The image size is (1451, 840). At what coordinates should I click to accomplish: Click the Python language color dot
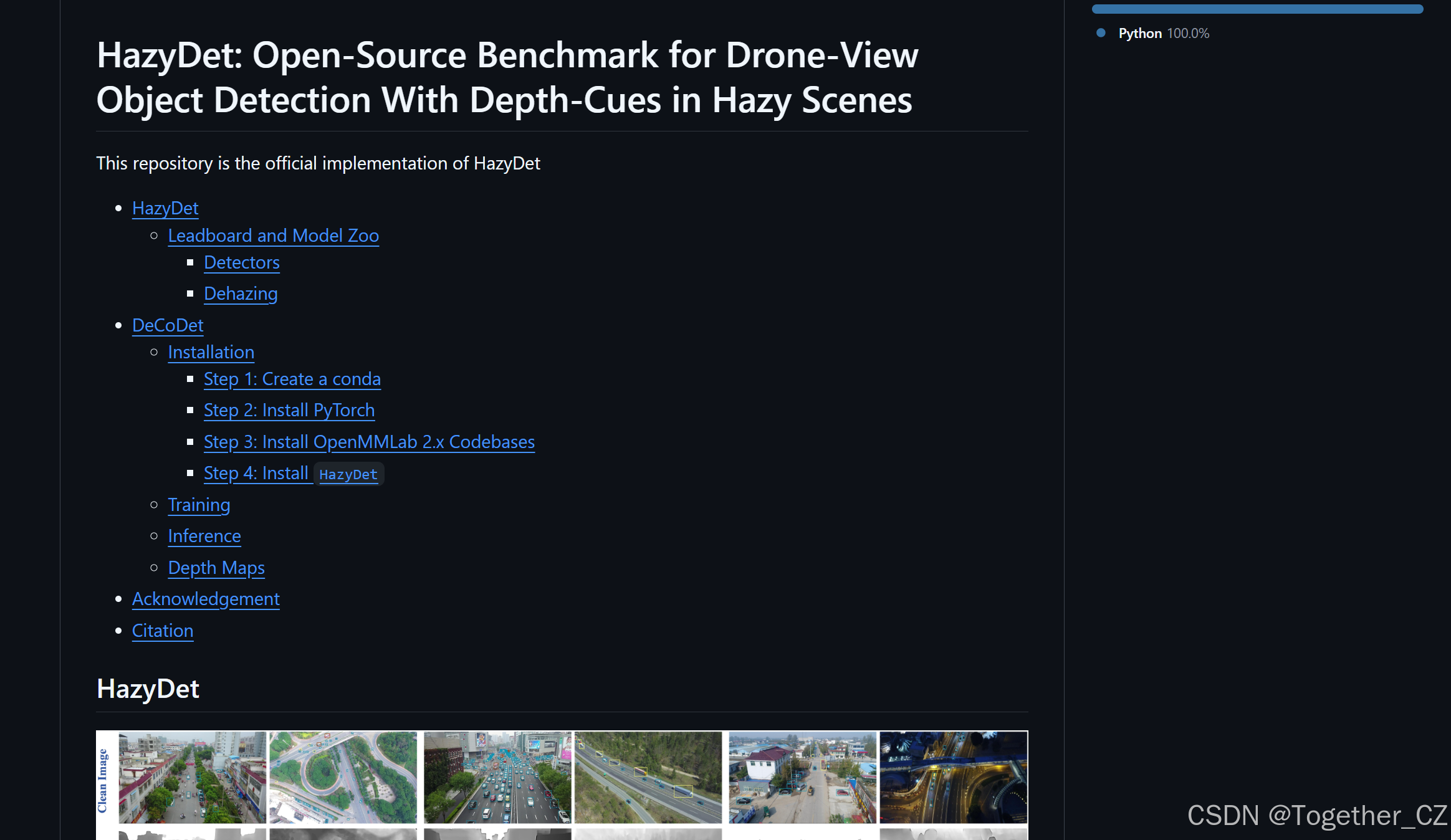click(1101, 33)
